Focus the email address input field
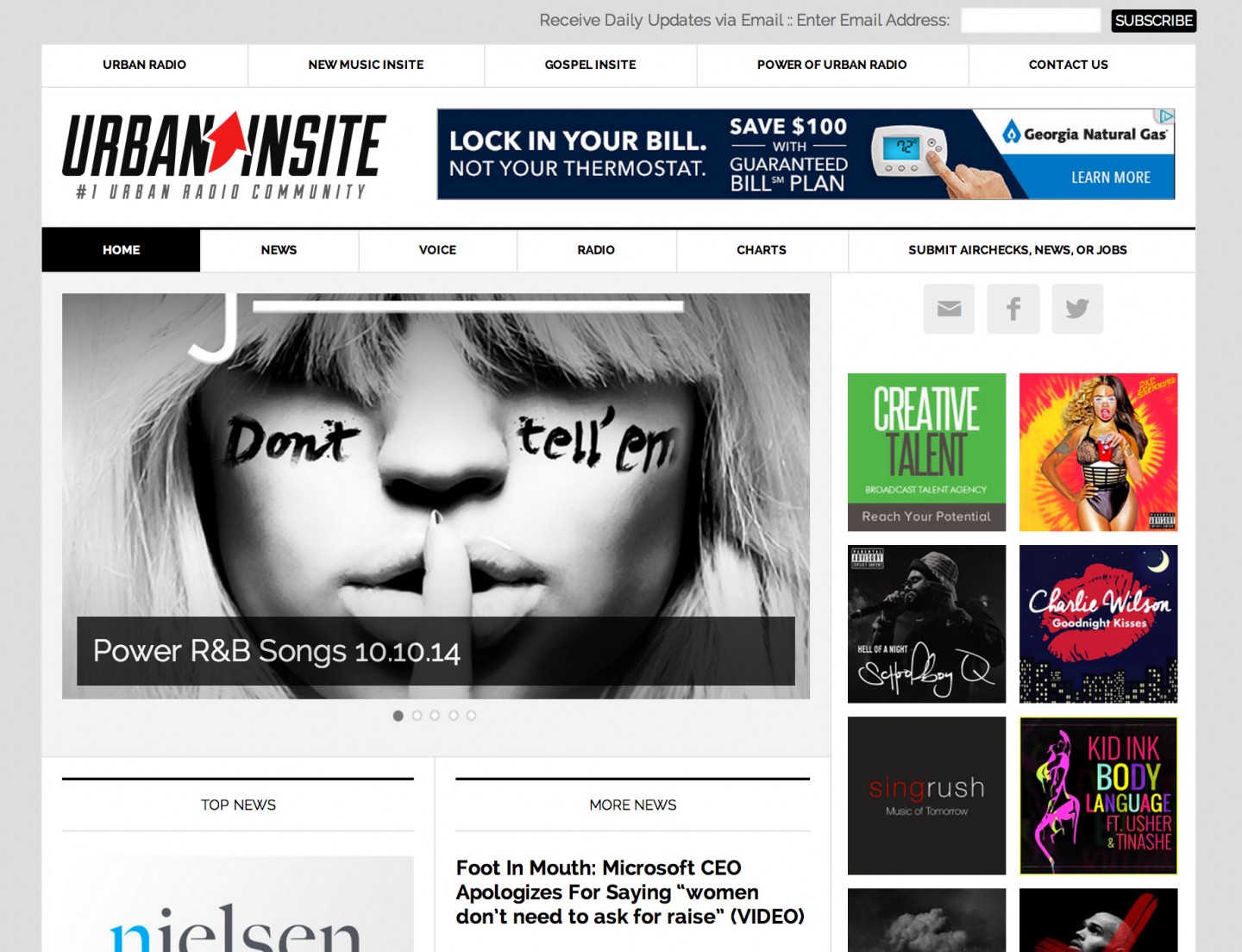Image resolution: width=1242 pixels, height=952 pixels. (x=1030, y=21)
